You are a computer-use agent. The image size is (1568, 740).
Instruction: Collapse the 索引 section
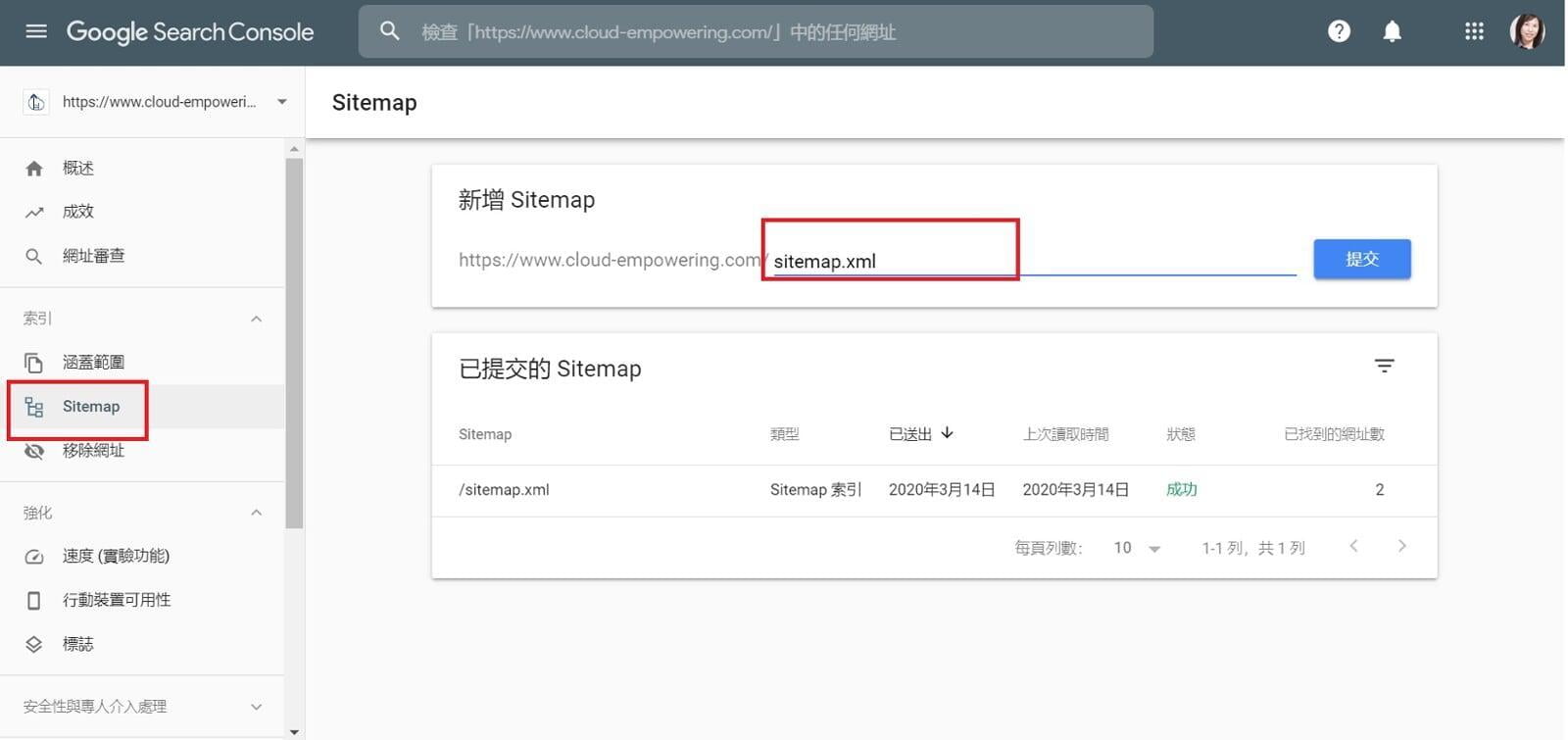(x=256, y=319)
